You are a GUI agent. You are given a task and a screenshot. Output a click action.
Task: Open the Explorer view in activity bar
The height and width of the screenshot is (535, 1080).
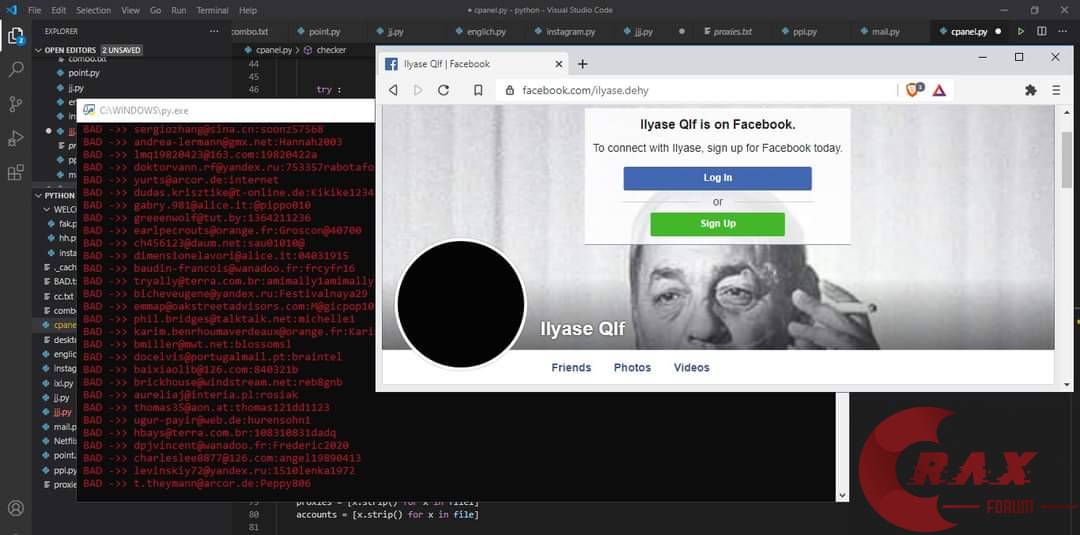point(15,36)
